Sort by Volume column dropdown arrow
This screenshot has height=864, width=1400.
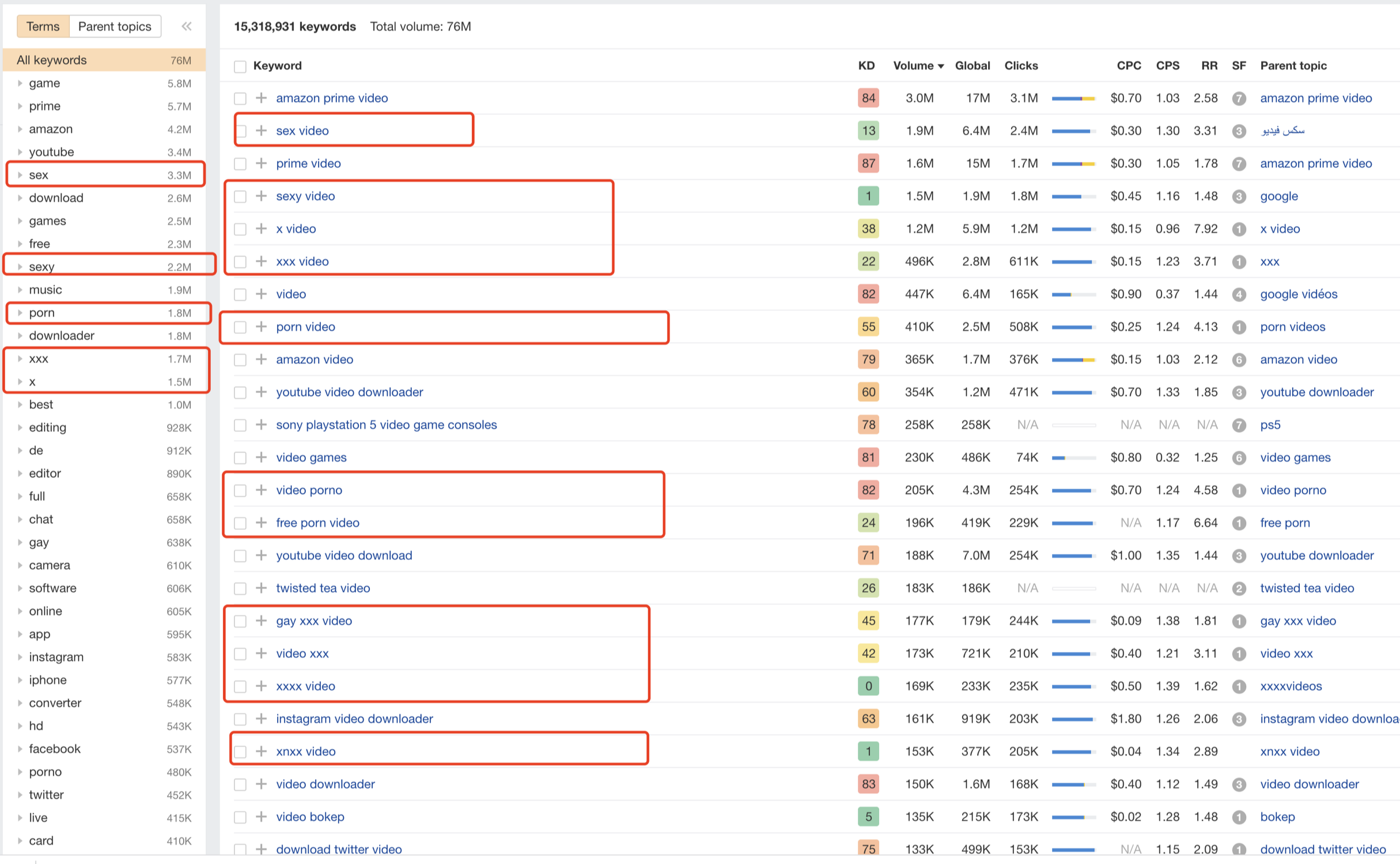tap(941, 66)
